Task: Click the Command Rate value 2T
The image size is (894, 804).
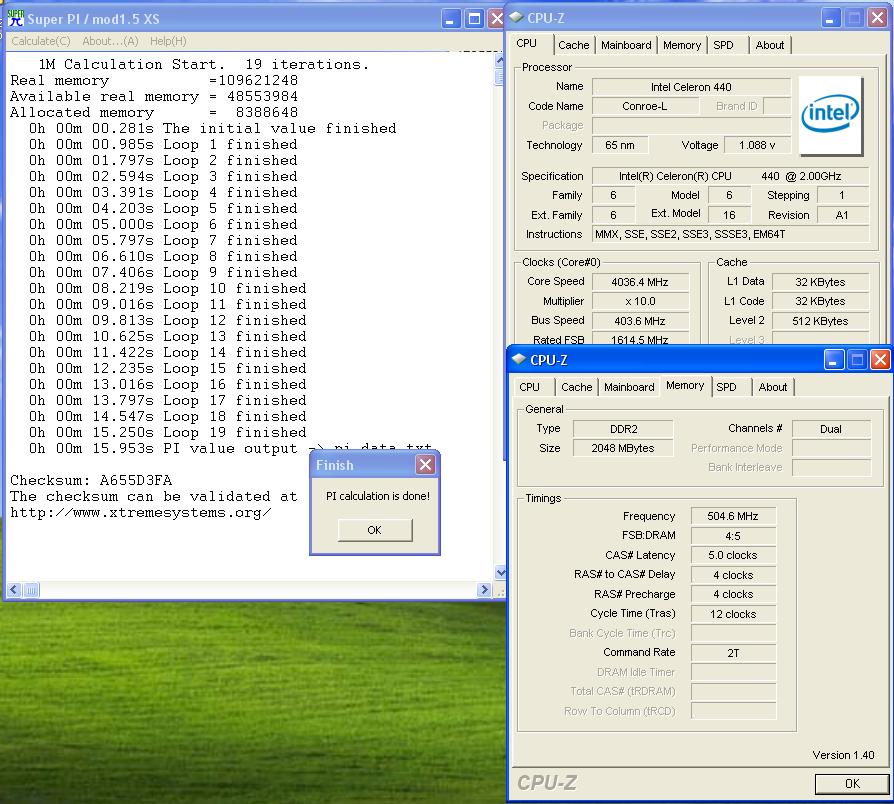Action: (x=733, y=653)
